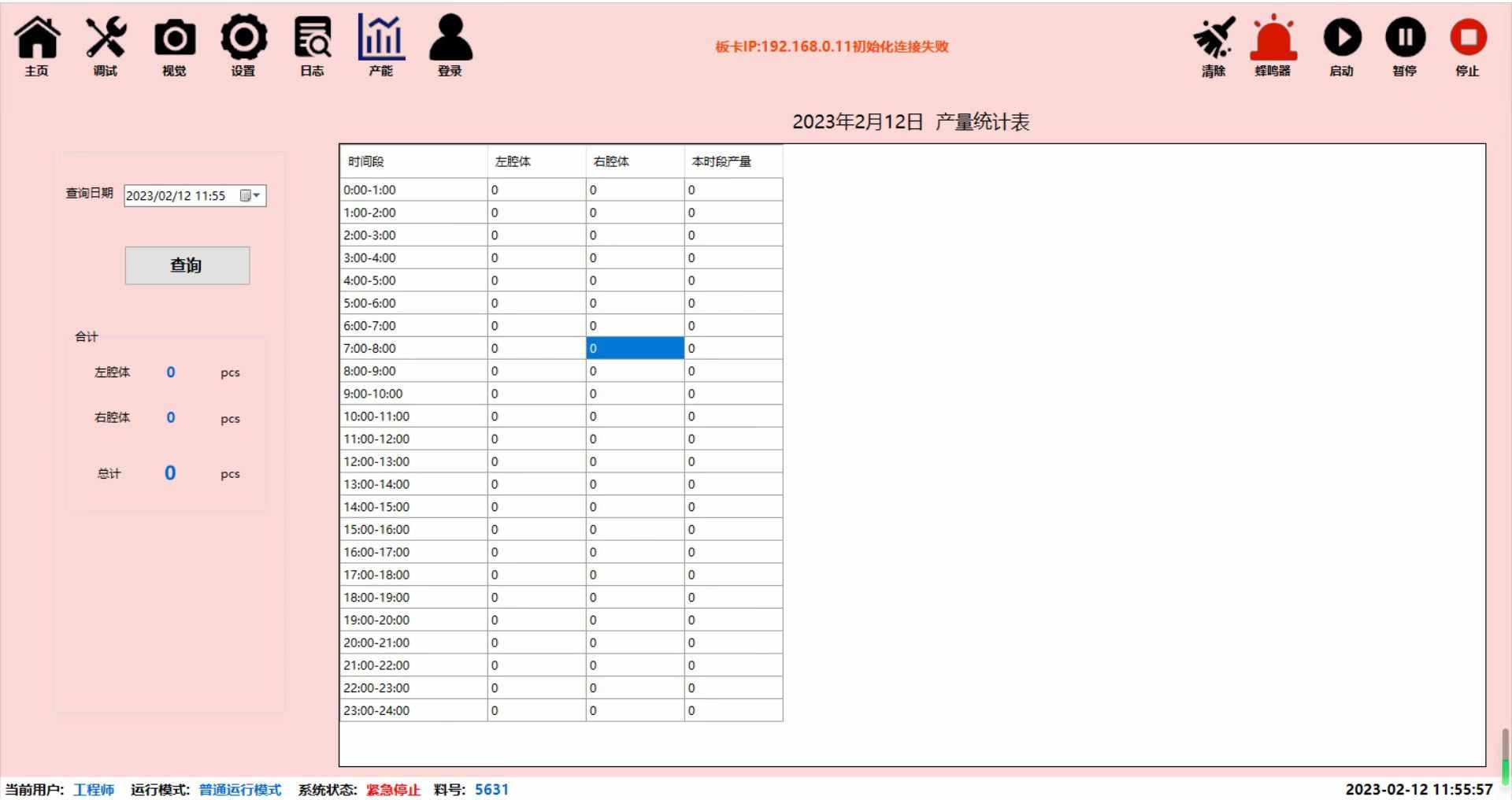Select the 3:00-4:00 time slot cell
Image resolution: width=1512 pixels, height=800 pixels.
[413, 257]
